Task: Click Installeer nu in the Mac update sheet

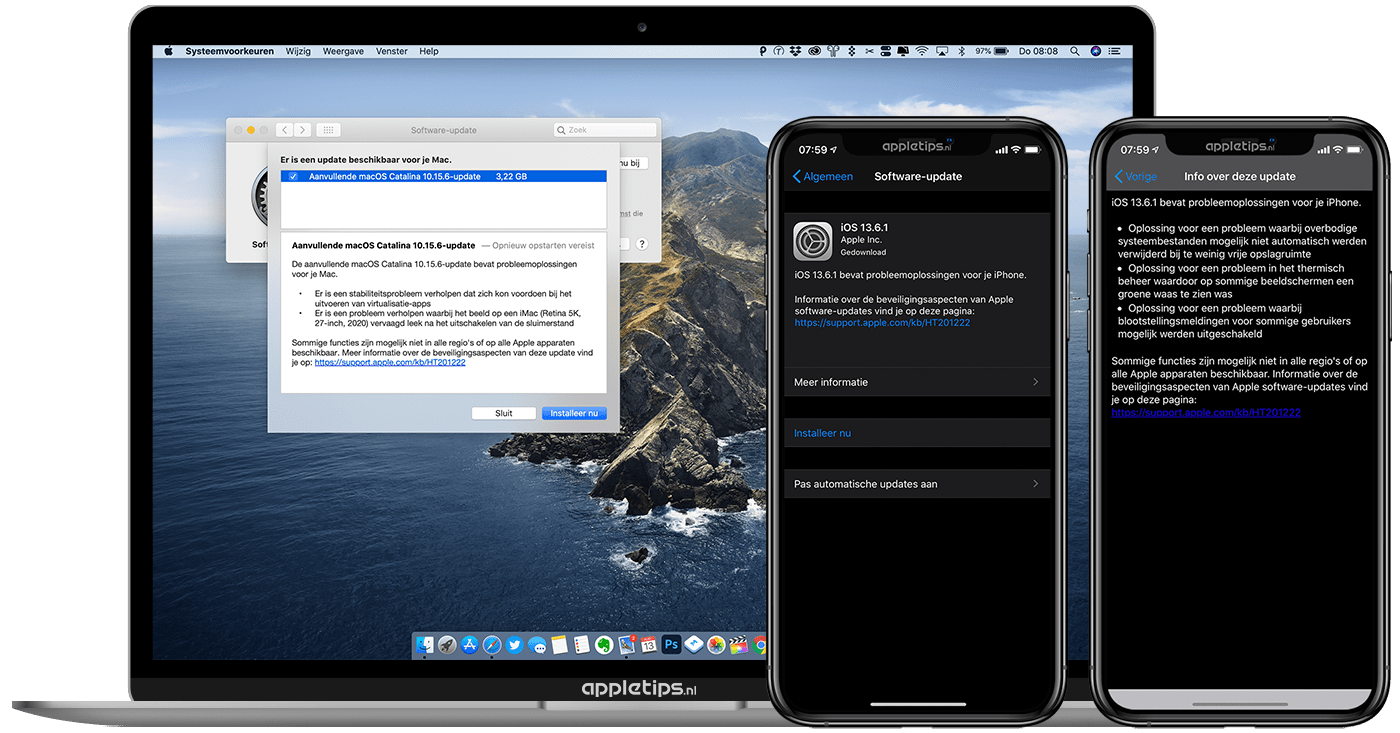Action: pyautogui.click(x=574, y=413)
